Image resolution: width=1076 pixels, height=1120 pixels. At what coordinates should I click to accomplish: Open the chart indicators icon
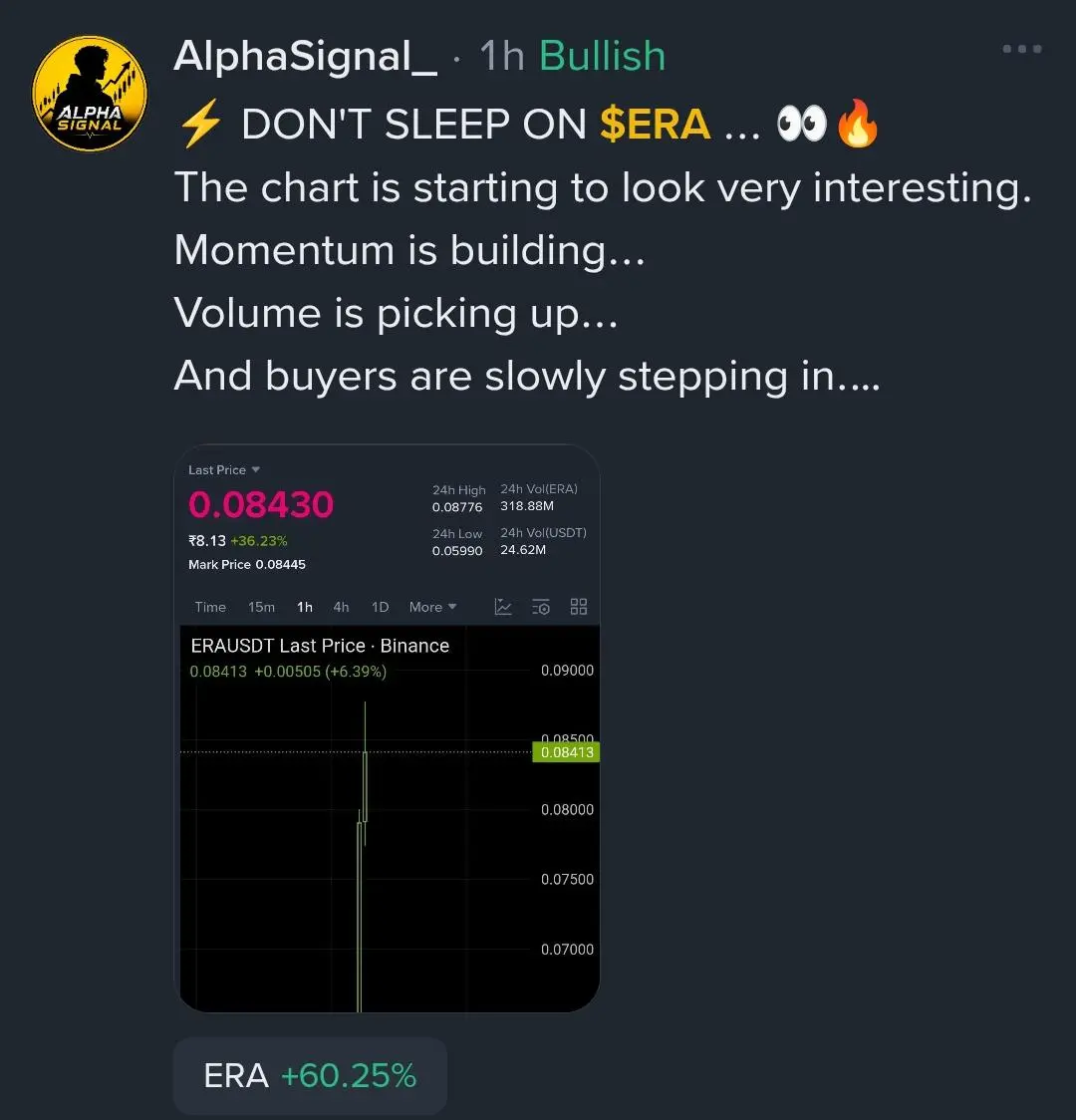503,607
